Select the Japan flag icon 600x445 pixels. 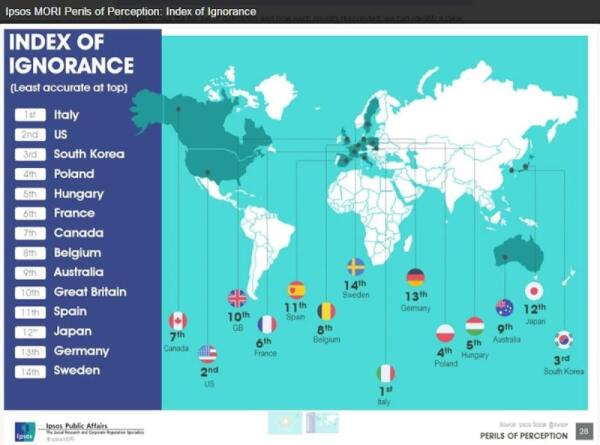[534, 291]
